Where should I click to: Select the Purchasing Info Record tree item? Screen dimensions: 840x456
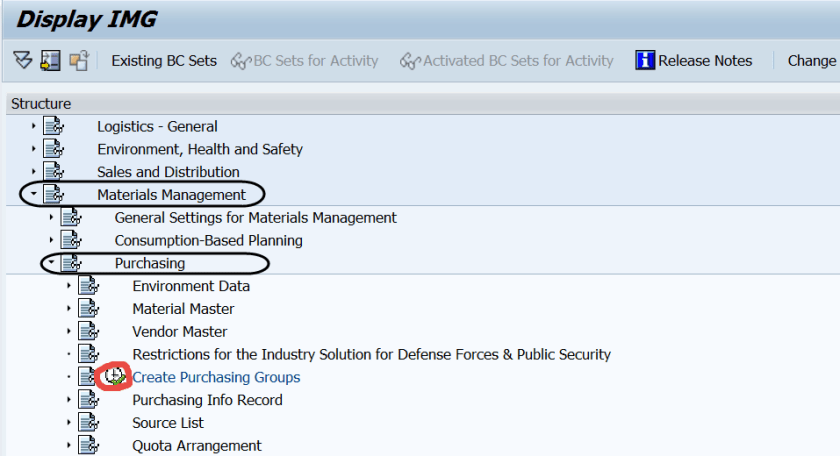[x=207, y=400]
